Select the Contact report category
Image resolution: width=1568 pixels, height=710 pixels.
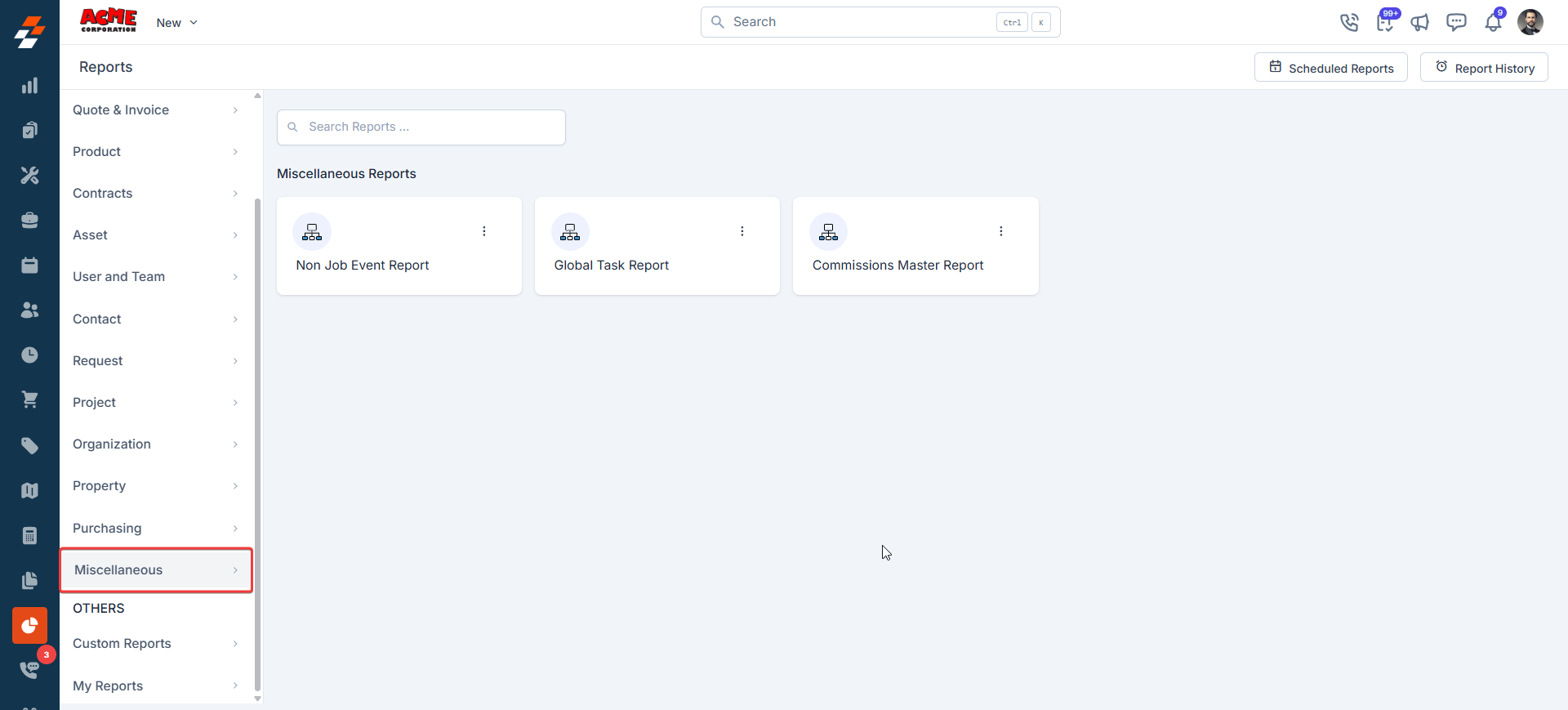coord(155,319)
